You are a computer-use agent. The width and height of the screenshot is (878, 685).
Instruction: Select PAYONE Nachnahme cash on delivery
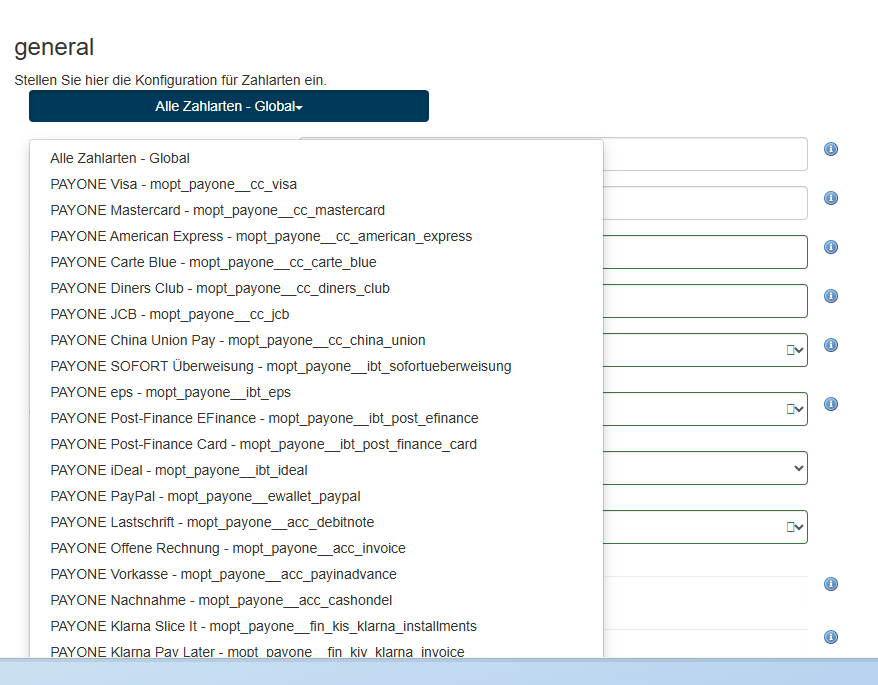221,600
